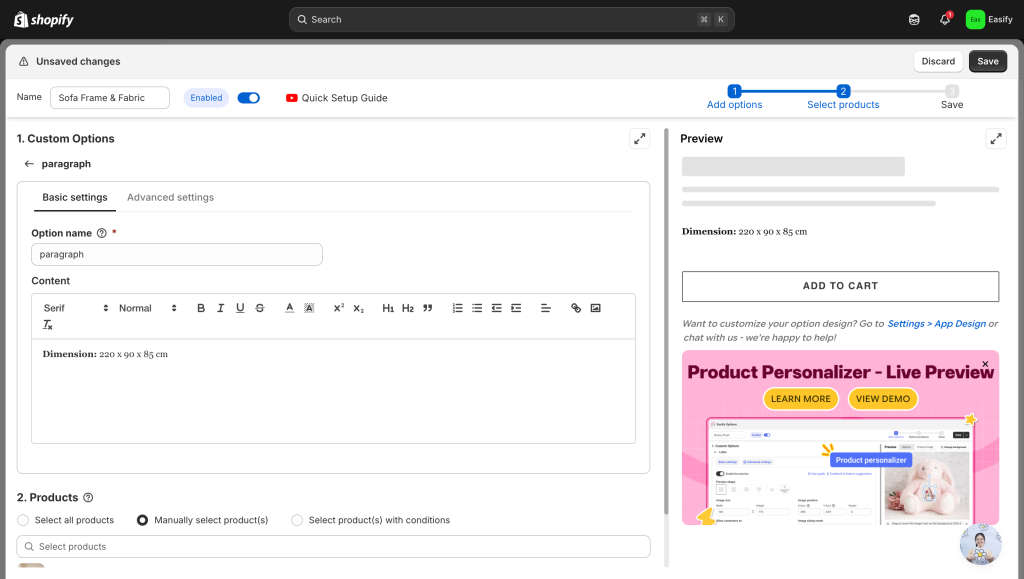Save the unsaved changes
1024x579 pixels.
point(987,61)
